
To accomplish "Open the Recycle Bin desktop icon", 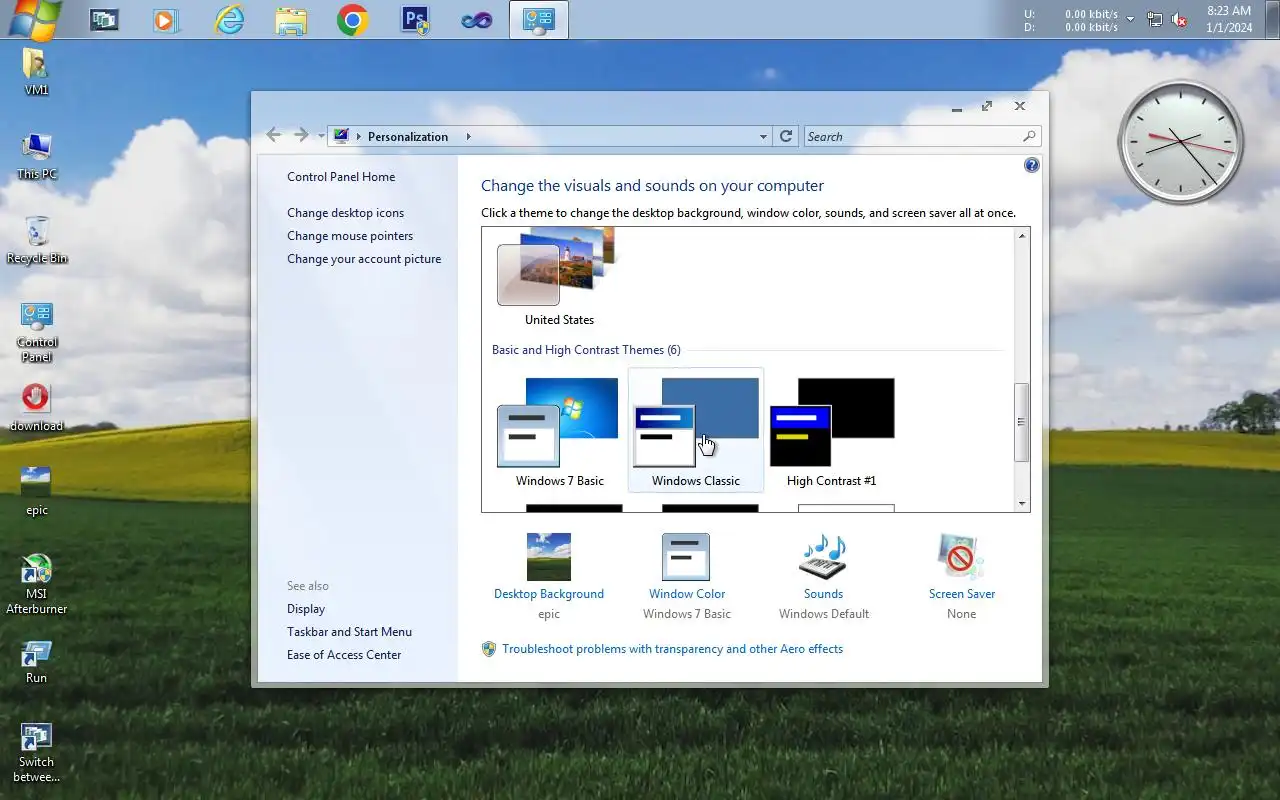I will 37,239.
